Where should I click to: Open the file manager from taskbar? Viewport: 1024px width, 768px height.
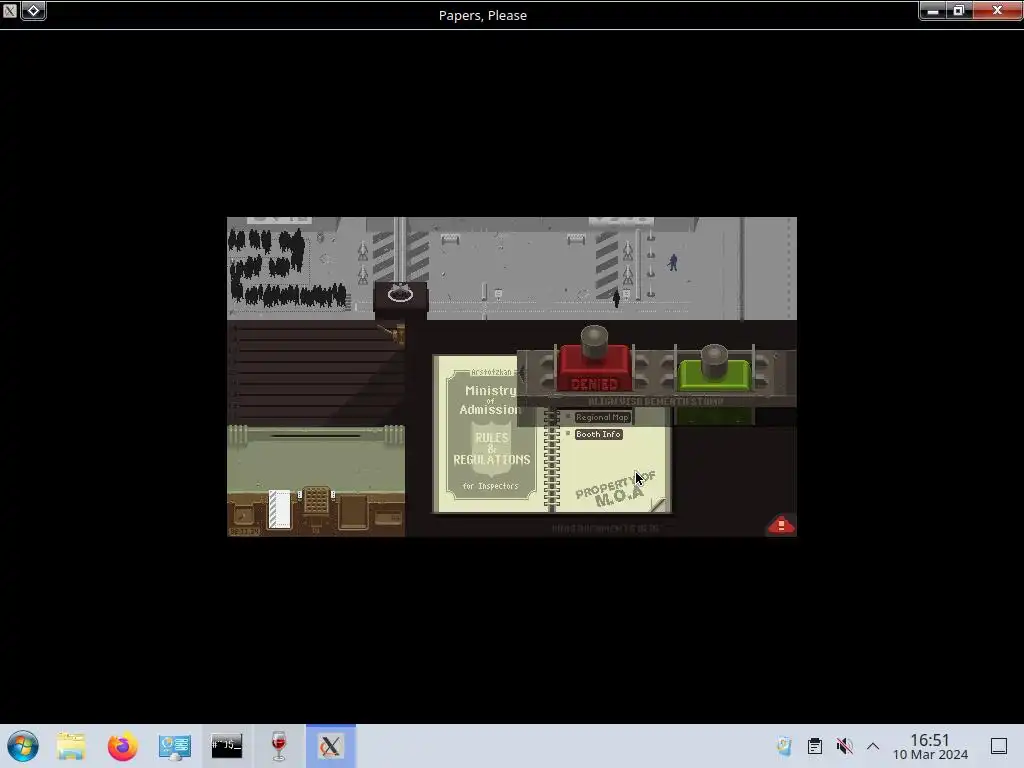(x=71, y=746)
